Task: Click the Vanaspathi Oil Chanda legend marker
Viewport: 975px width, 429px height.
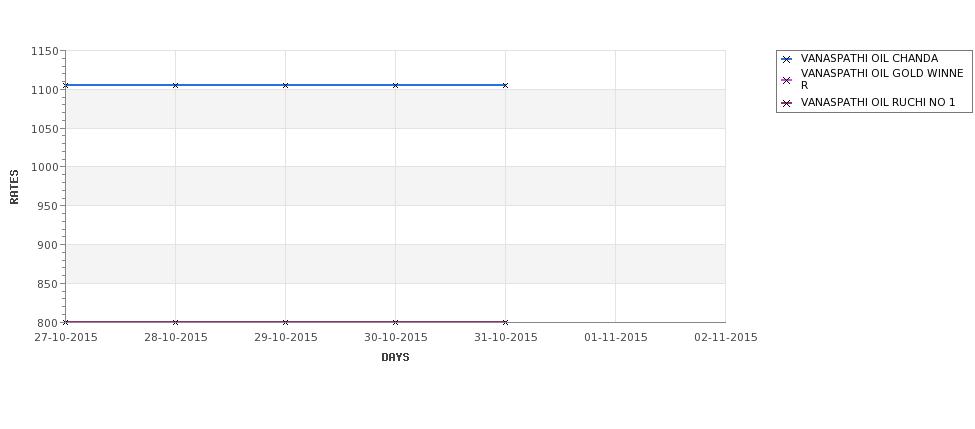Action: [787, 60]
